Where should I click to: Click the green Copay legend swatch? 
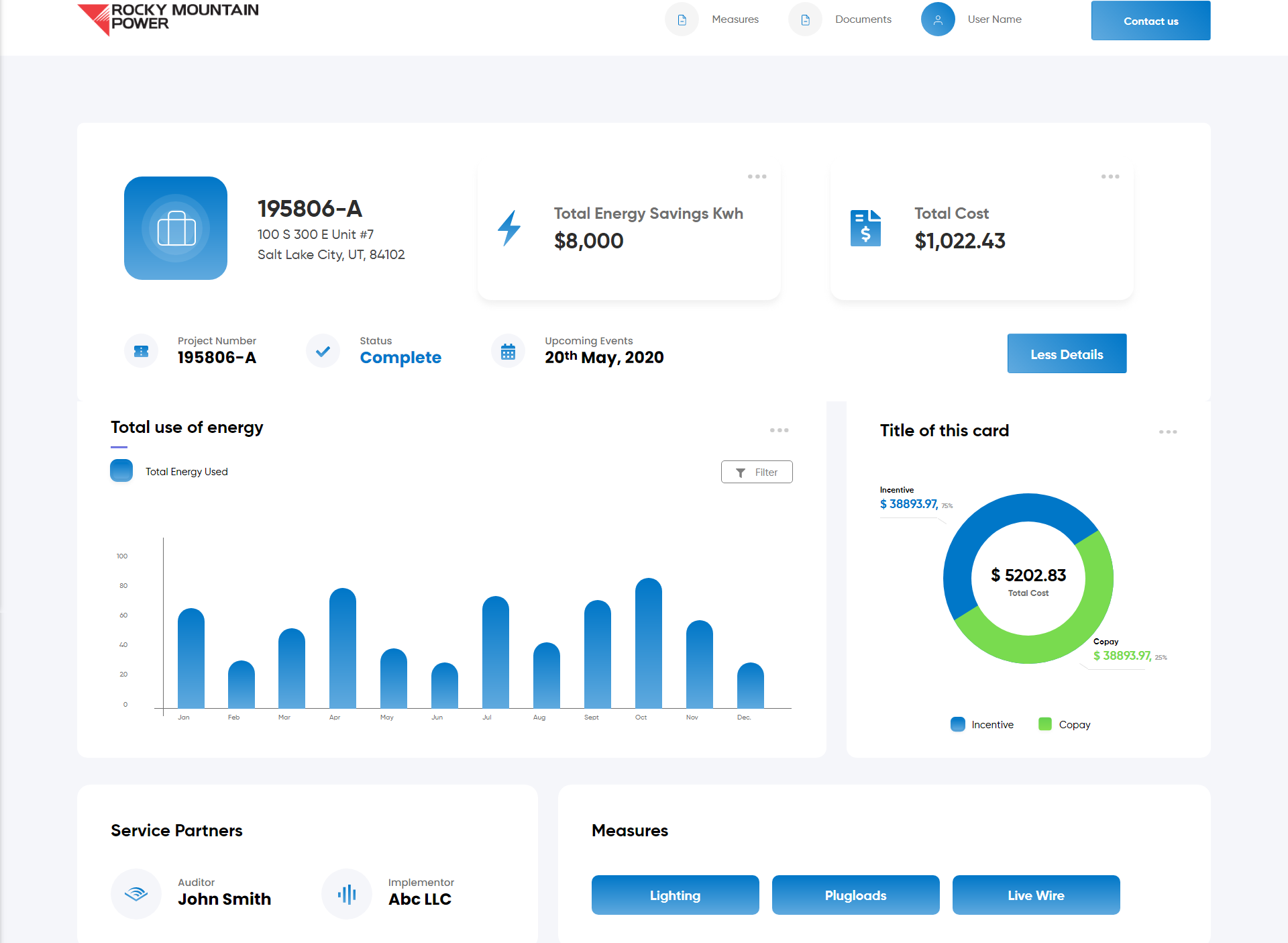1044,724
